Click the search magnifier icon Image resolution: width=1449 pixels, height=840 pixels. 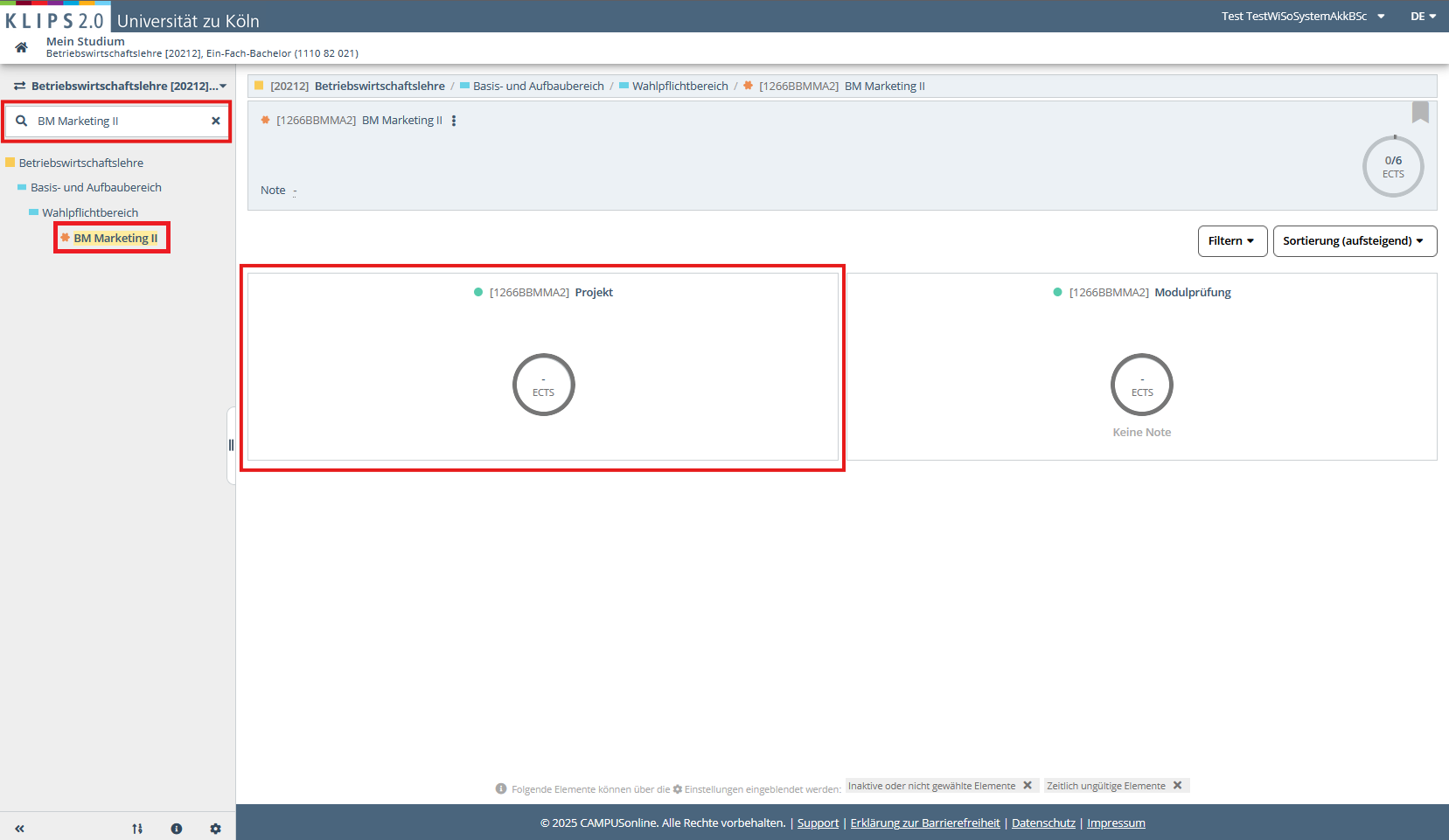coord(22,121)
